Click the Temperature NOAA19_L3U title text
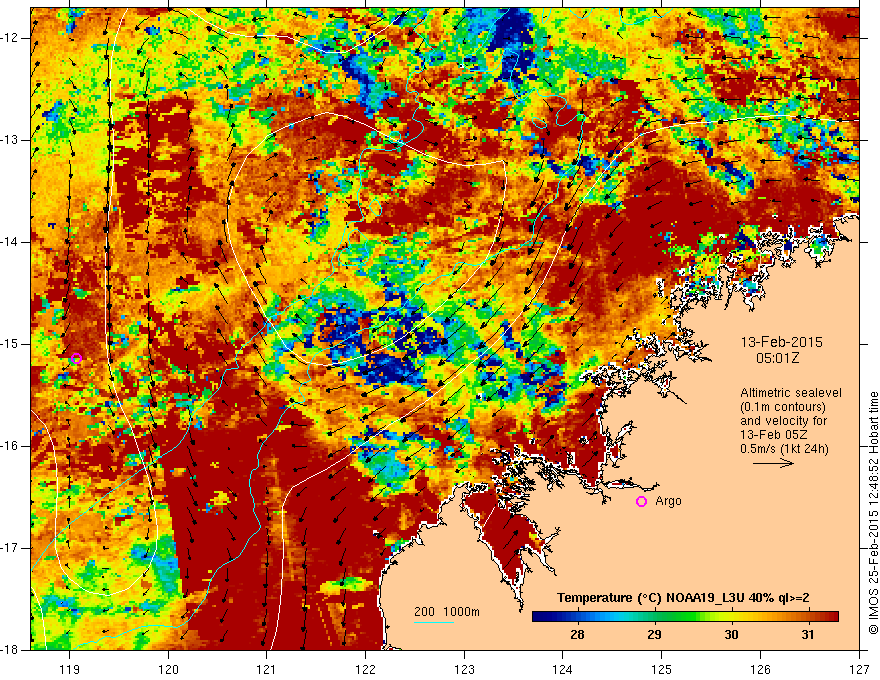Image resolution: width=880 pixels, height=680 pixels. point(682,598)
